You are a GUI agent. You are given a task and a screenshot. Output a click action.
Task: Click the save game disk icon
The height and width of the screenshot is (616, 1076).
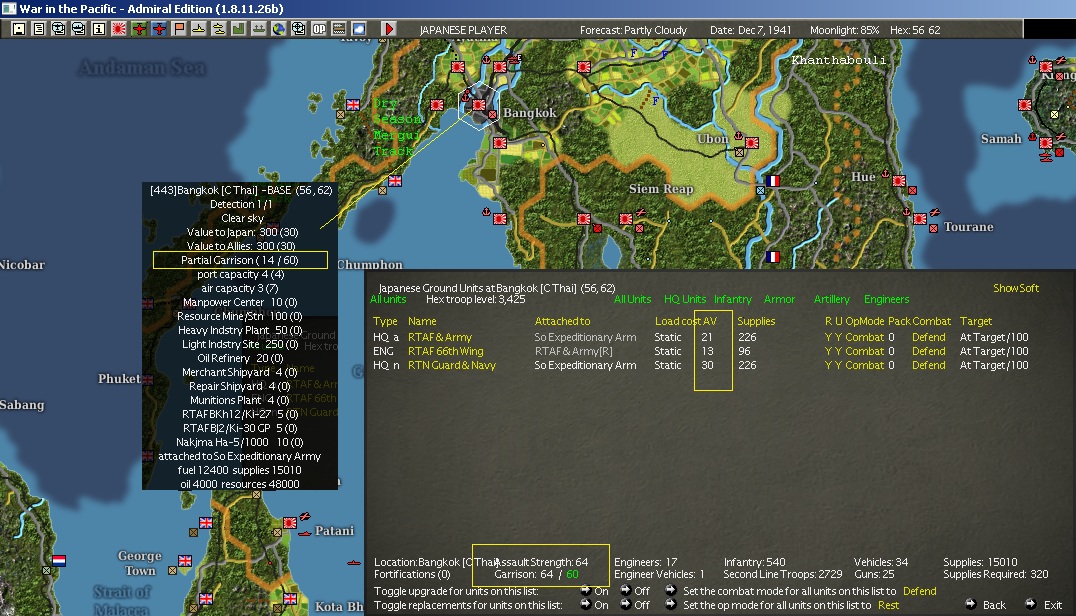pyautogui.click(x=19, y=29)
